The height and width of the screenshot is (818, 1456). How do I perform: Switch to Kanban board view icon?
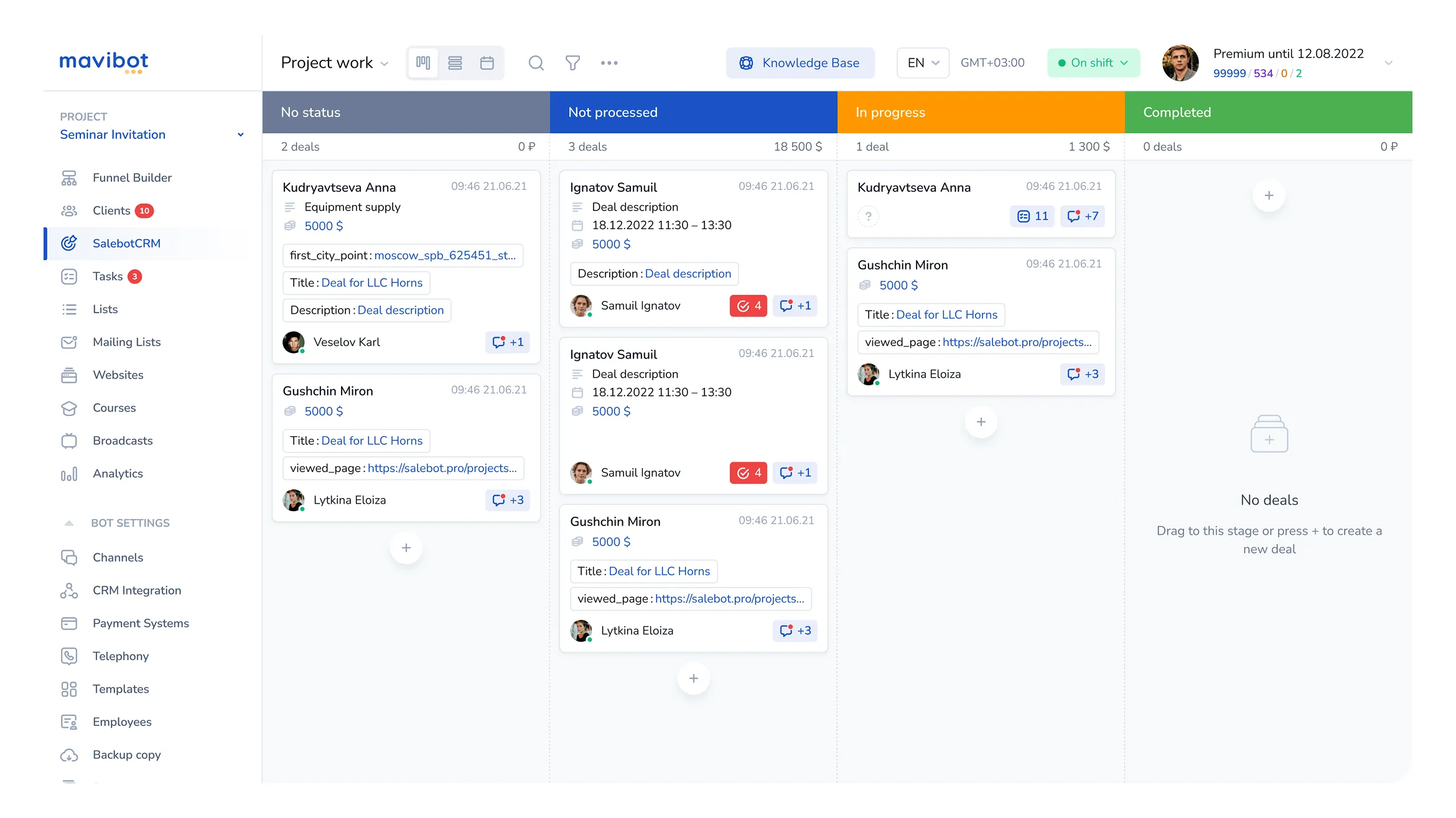[423, 63]
